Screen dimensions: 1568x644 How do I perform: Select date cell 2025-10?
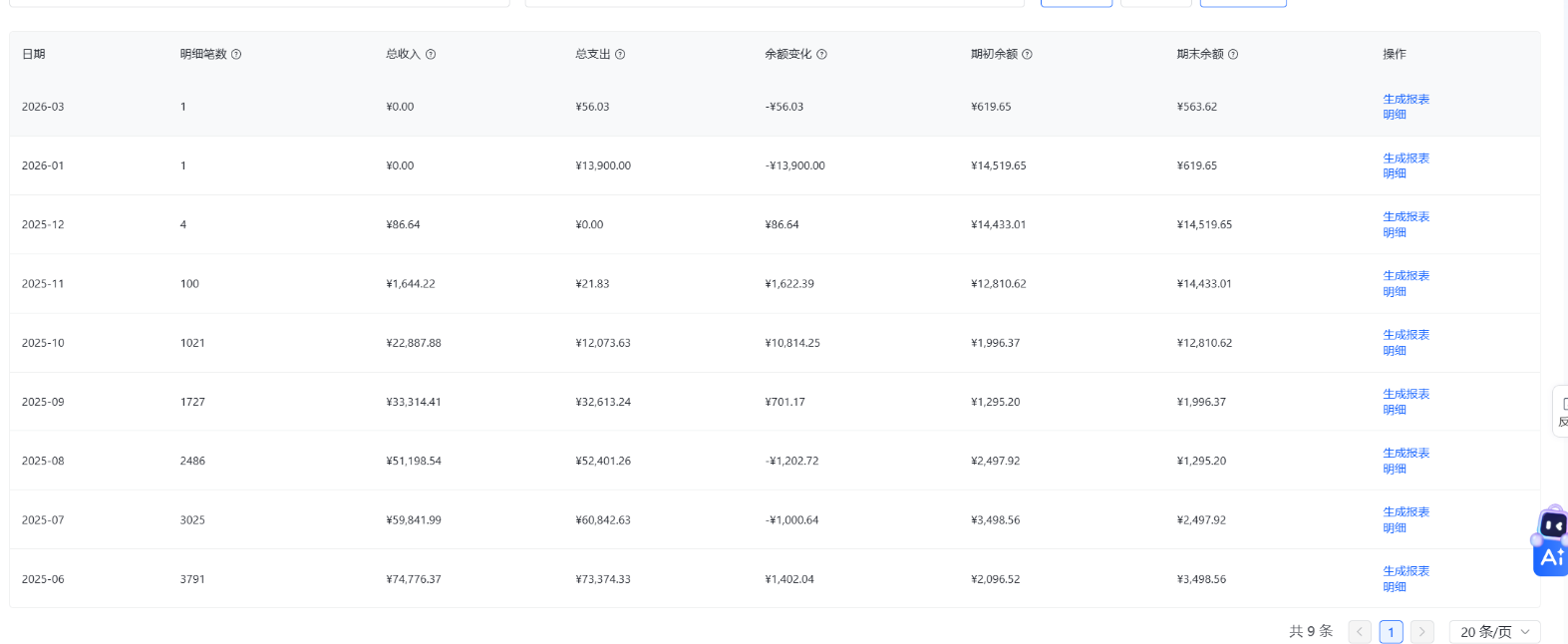tap(43, 343)
